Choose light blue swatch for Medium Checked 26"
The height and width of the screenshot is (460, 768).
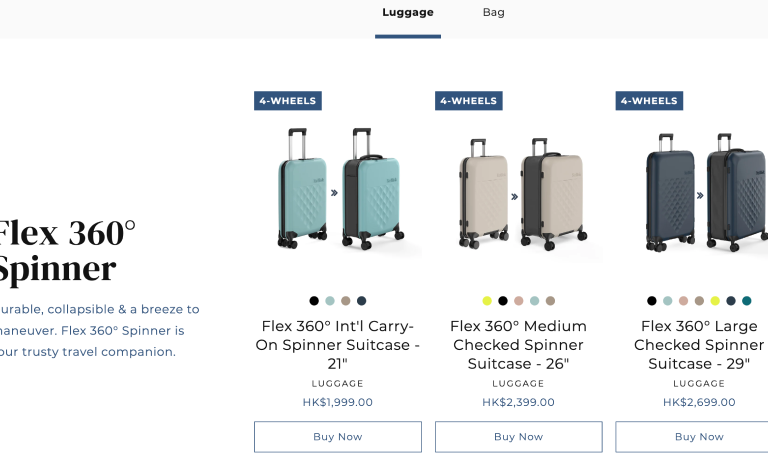click(535, 301)
